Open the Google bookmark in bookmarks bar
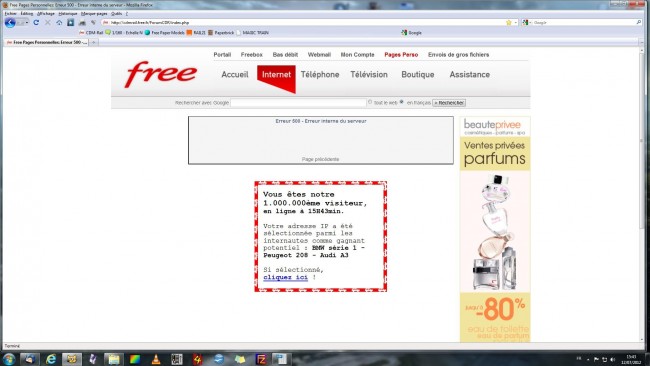Viewport: 650px width, 366px height. pos(411,33)
